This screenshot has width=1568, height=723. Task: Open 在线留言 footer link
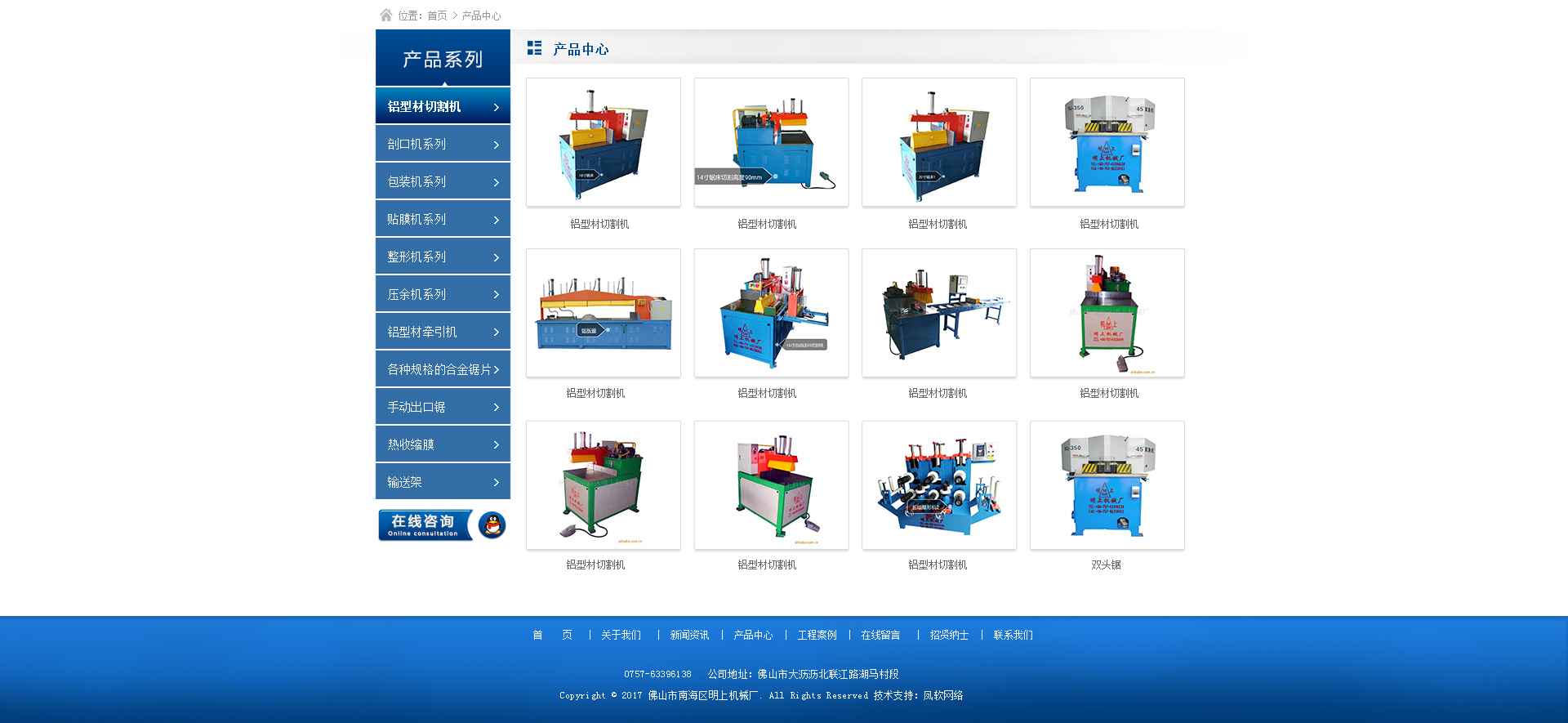880,635
